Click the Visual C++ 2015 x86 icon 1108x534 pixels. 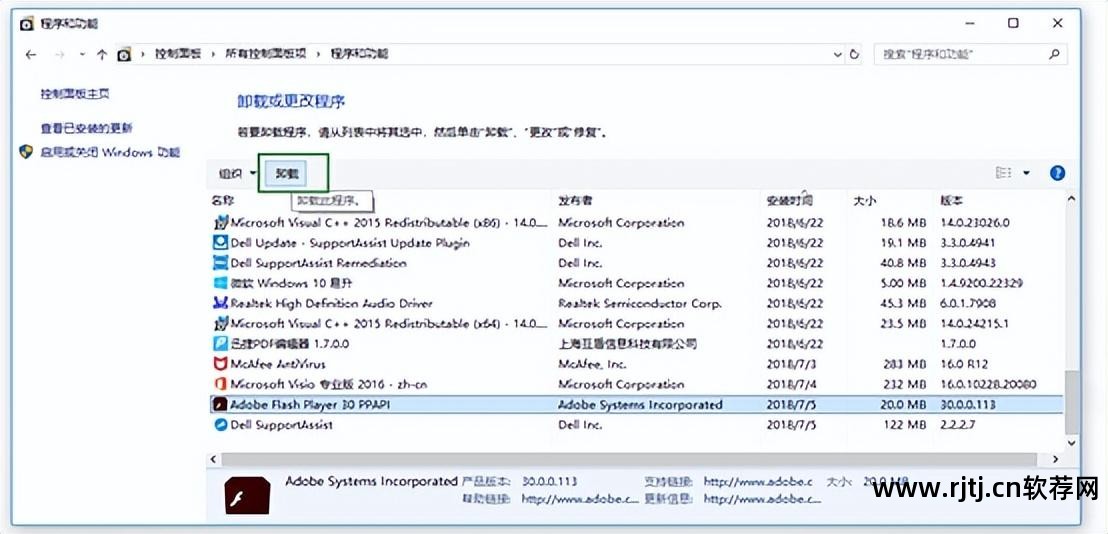220,222
